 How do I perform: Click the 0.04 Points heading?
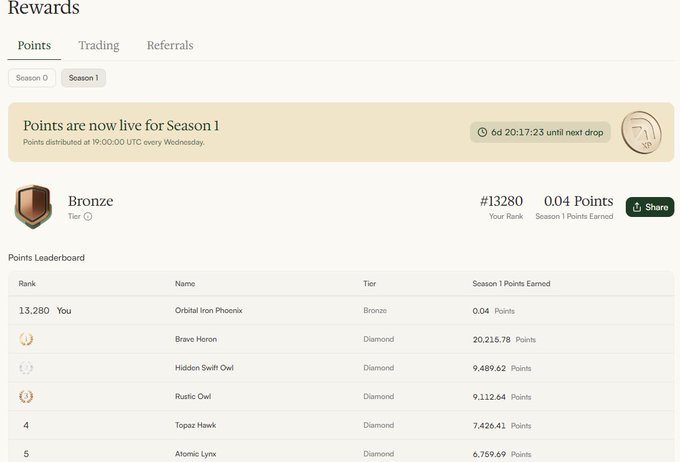pyautogui.click(x=579, y=201)
